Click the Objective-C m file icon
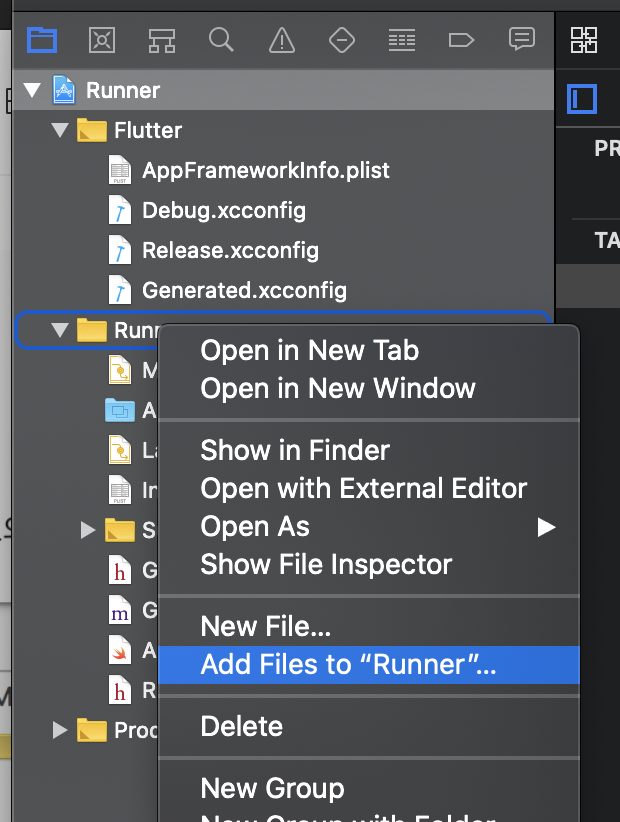This screenshot has height=822, width=620. (120, 610)
